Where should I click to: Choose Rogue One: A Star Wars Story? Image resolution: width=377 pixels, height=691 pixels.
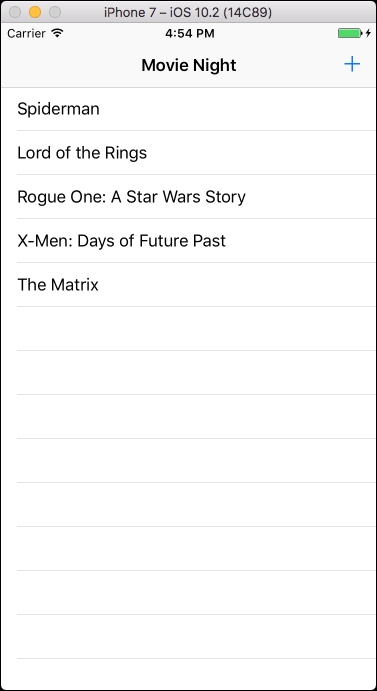188,197
